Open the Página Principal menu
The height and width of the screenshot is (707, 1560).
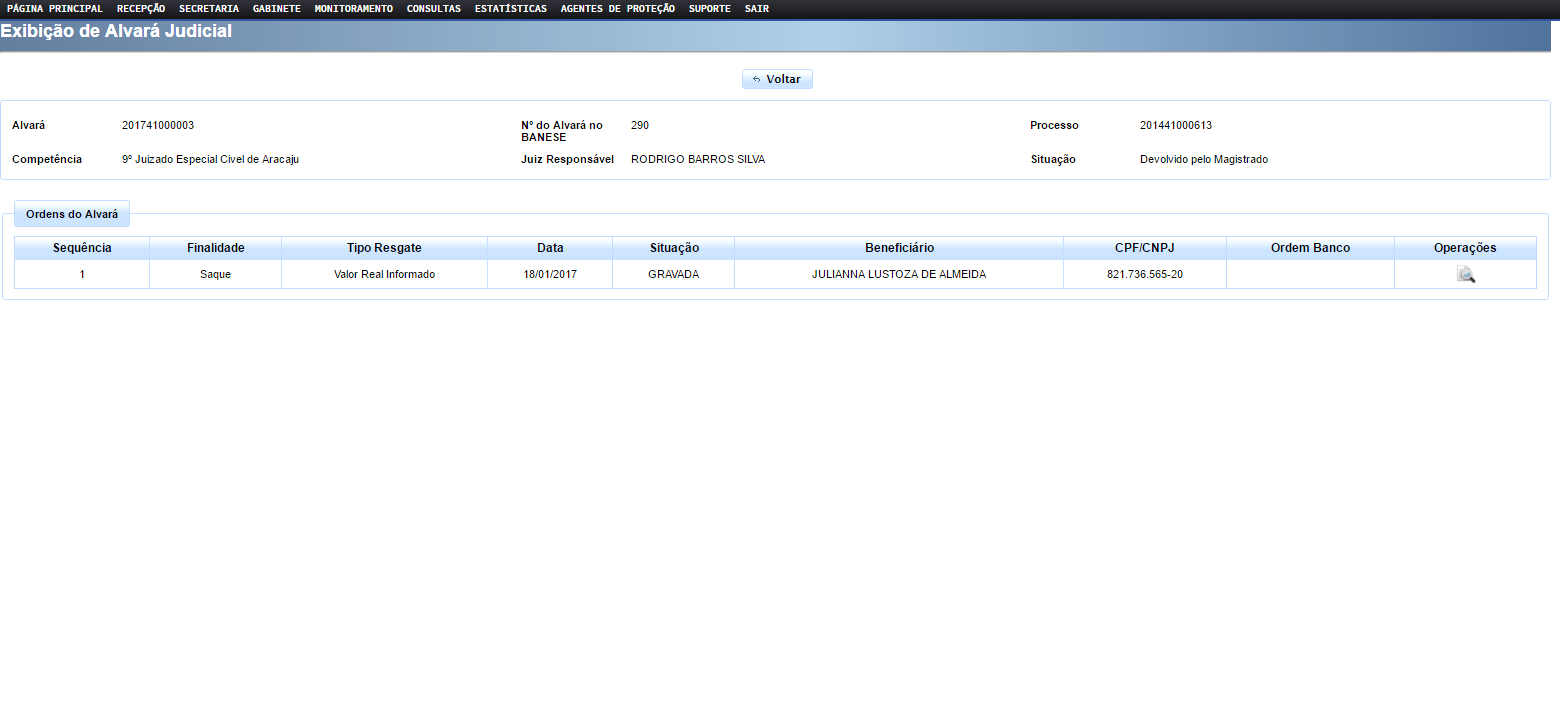tap(55, 9)
